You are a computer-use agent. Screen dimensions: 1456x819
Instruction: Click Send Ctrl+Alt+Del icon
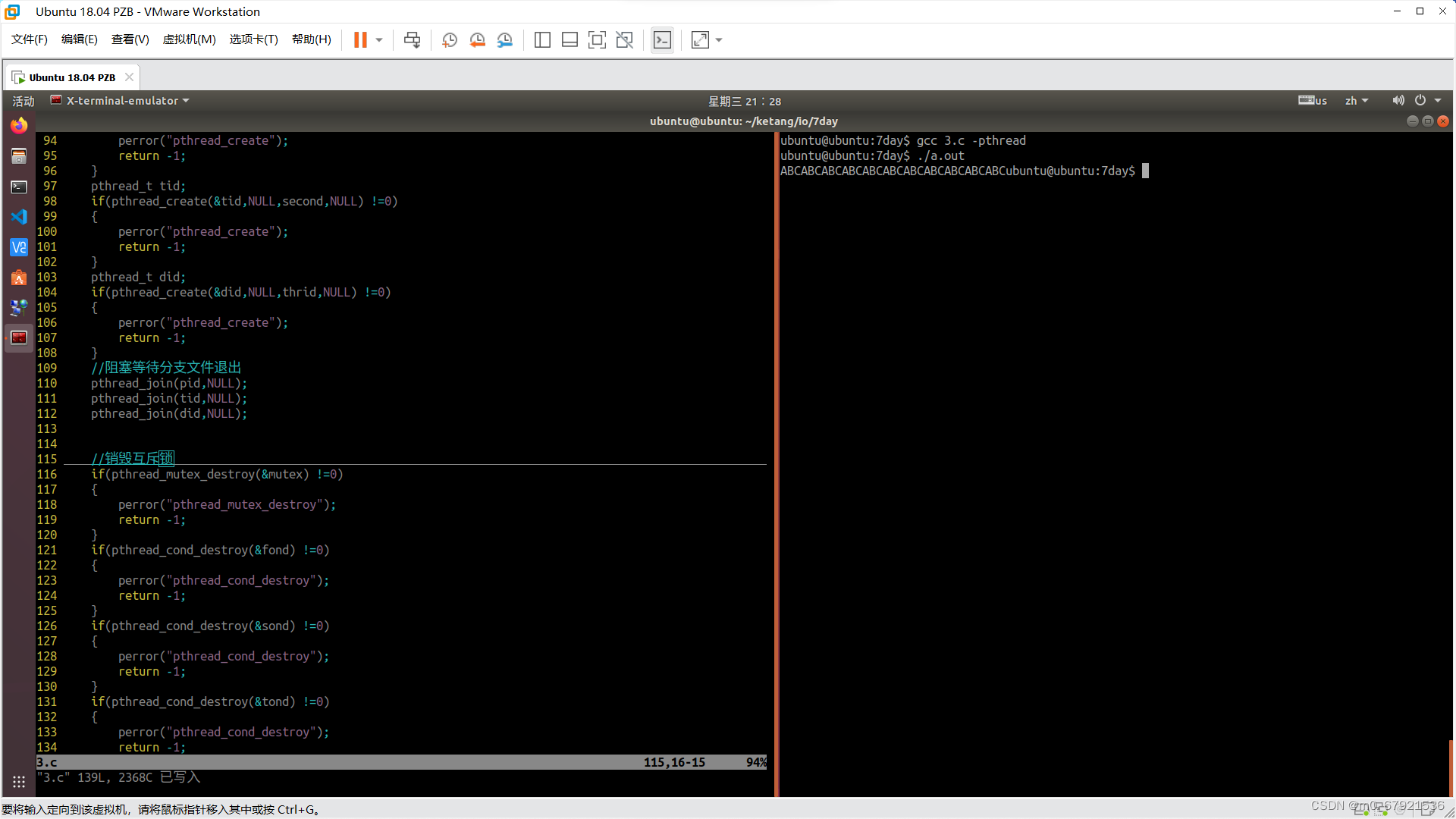coord(412,40)
